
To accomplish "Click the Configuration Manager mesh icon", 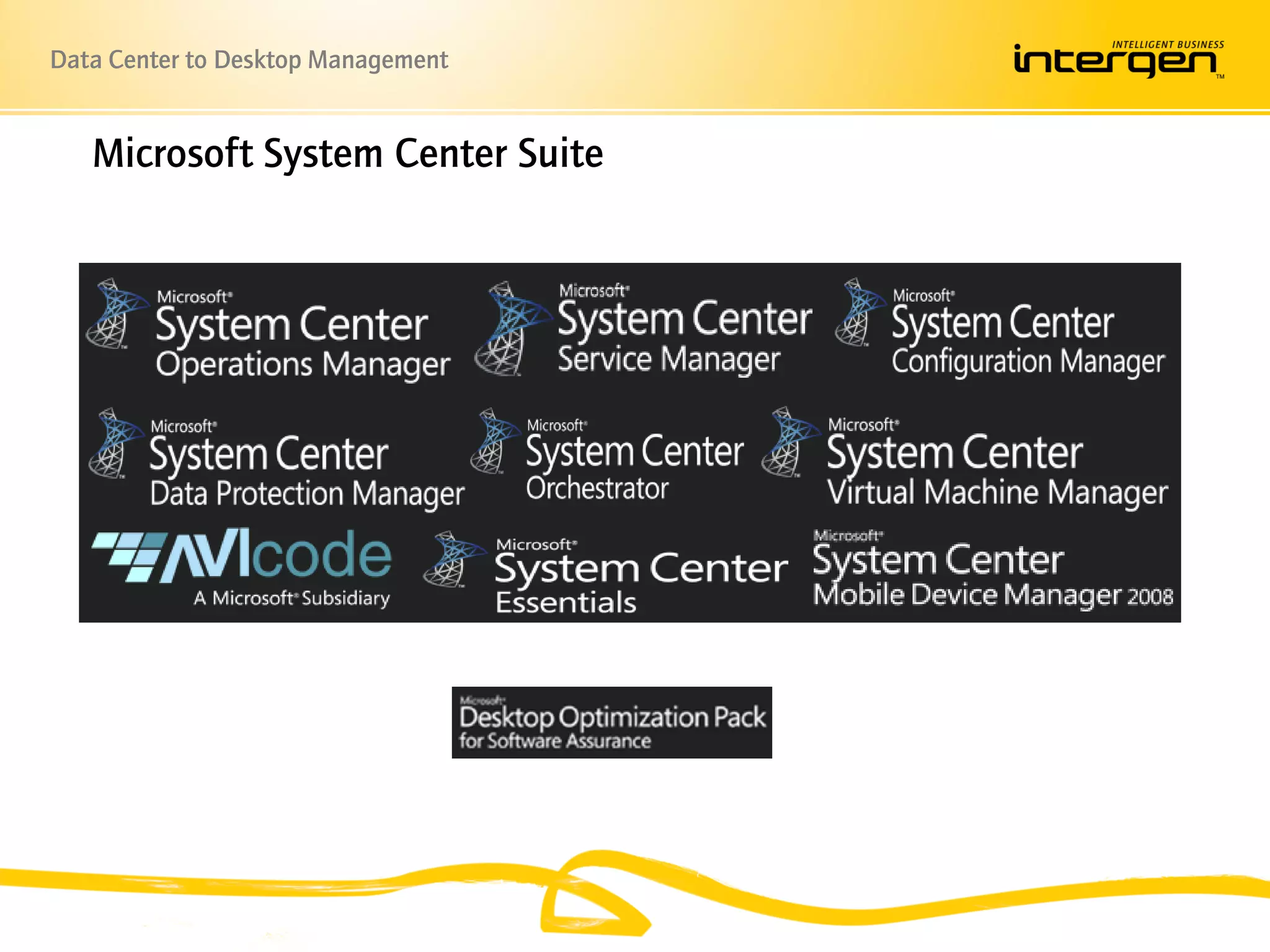I will pos(860,312).
